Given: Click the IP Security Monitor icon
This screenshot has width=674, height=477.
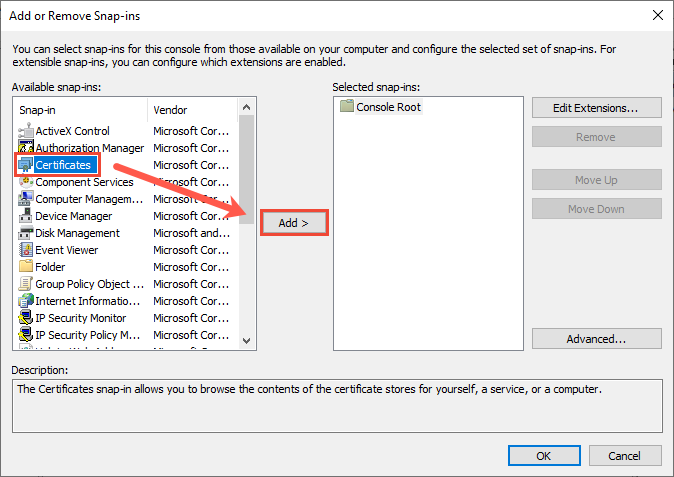Looking at the screenshot, I should (27, 318).
